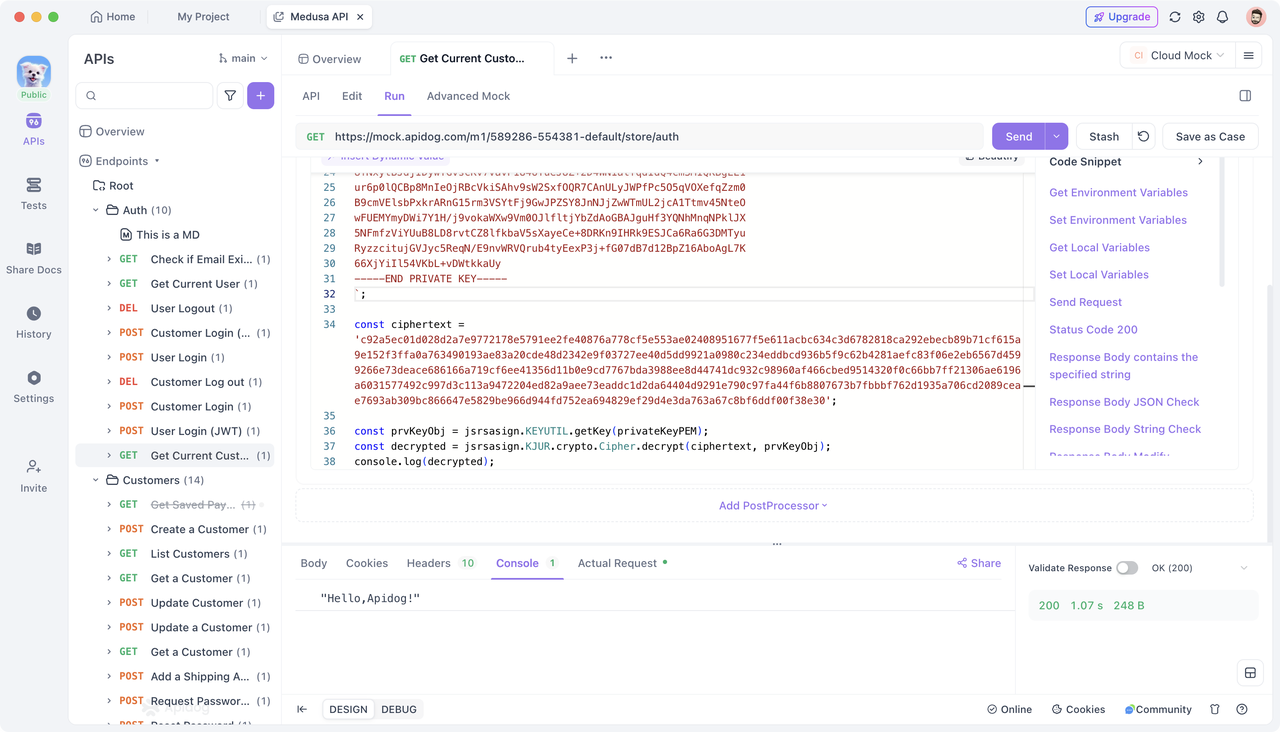Click Community in status bar
Screen dimensions: 1280x732
pos(1158,709)
